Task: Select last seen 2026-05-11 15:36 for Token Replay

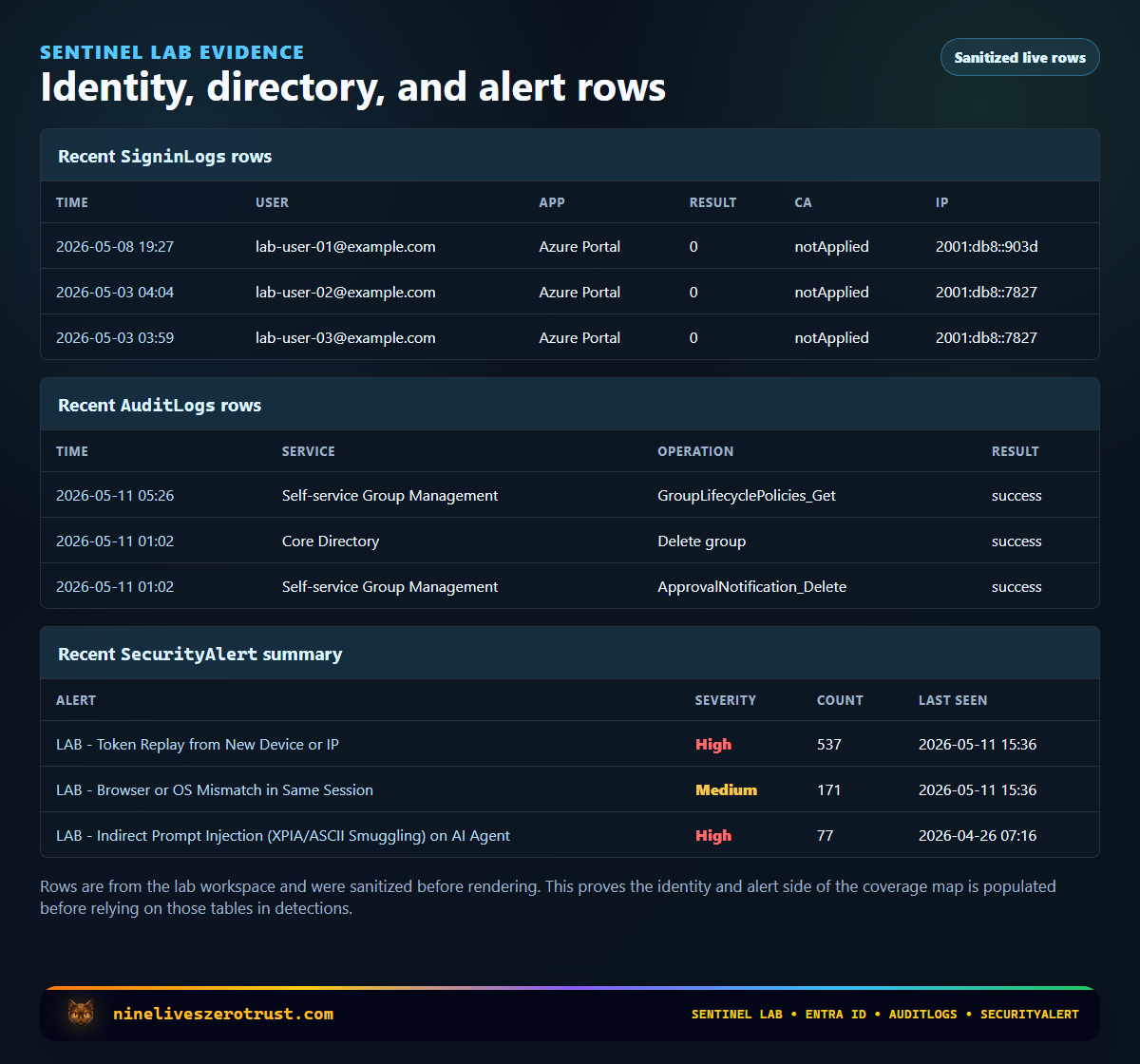Action: pos(978,744)
